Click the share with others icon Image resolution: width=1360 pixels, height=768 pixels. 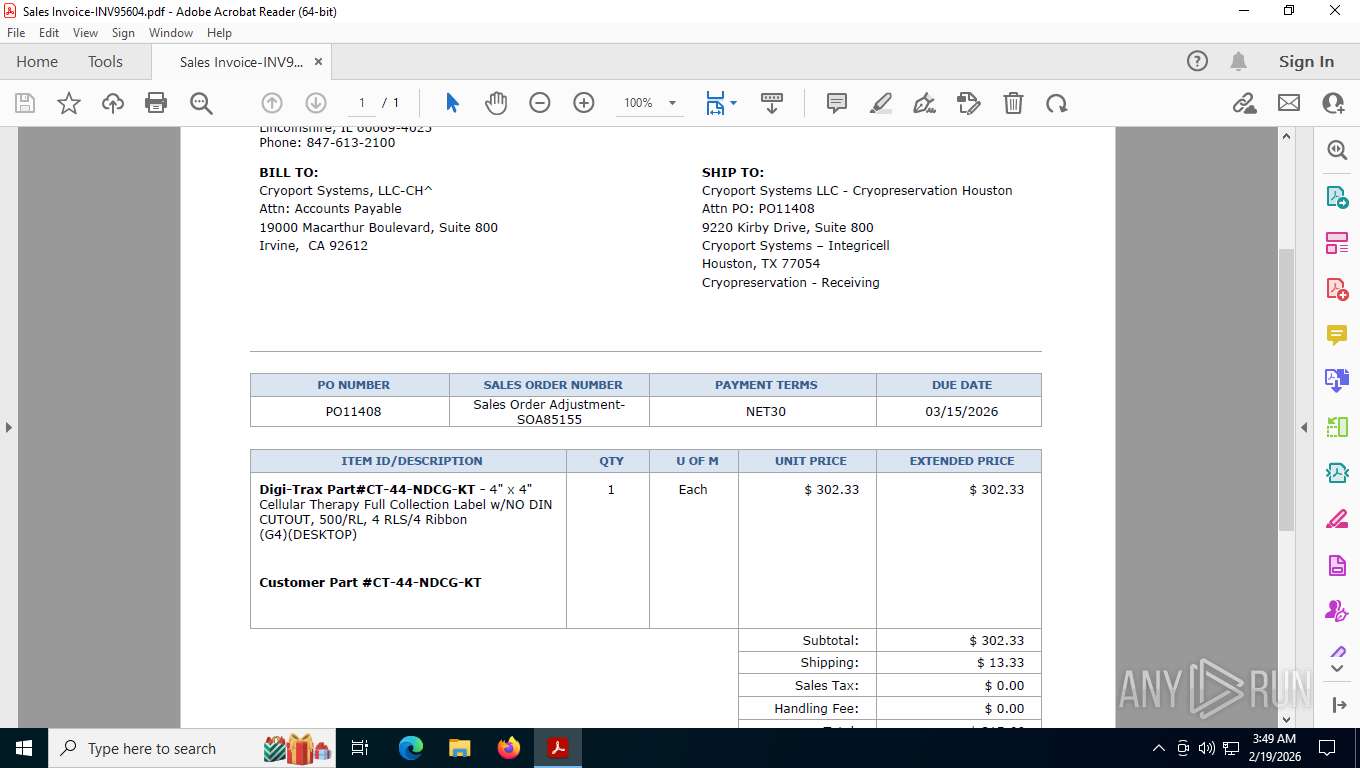pyautogui.click(x=1333, y=103)
